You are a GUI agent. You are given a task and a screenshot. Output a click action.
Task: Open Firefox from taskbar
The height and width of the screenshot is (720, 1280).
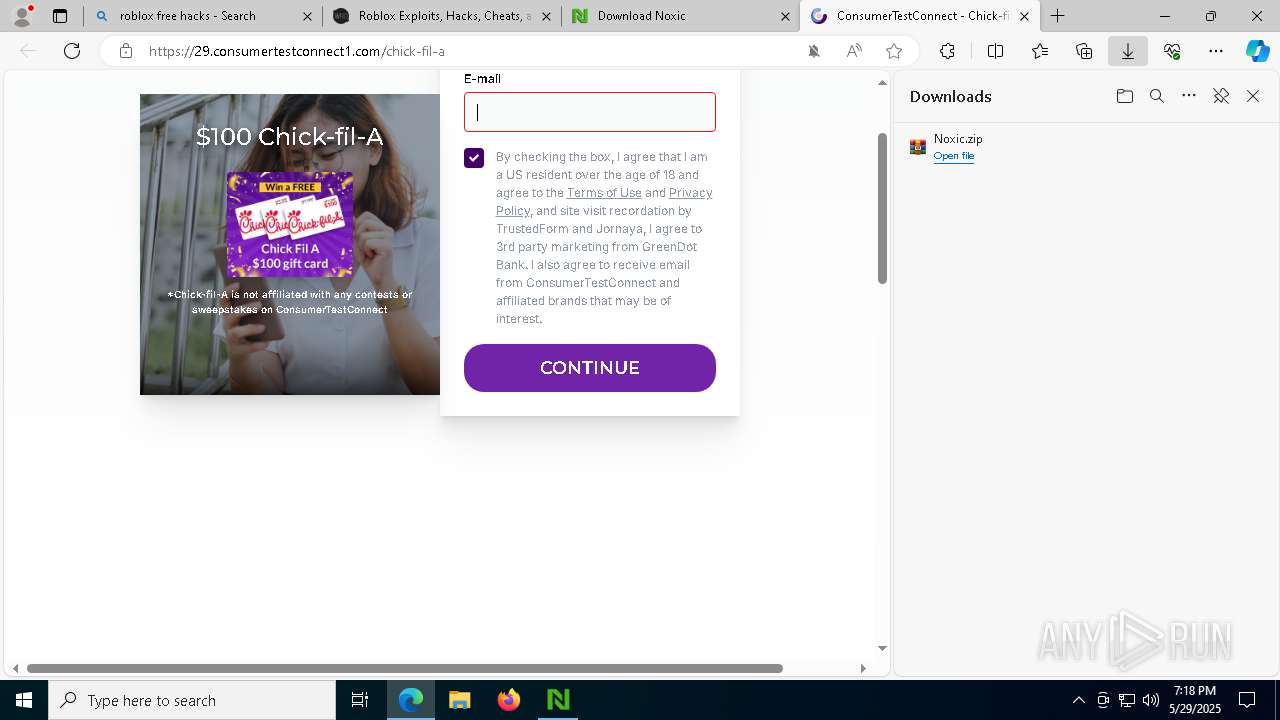point(509,700)
